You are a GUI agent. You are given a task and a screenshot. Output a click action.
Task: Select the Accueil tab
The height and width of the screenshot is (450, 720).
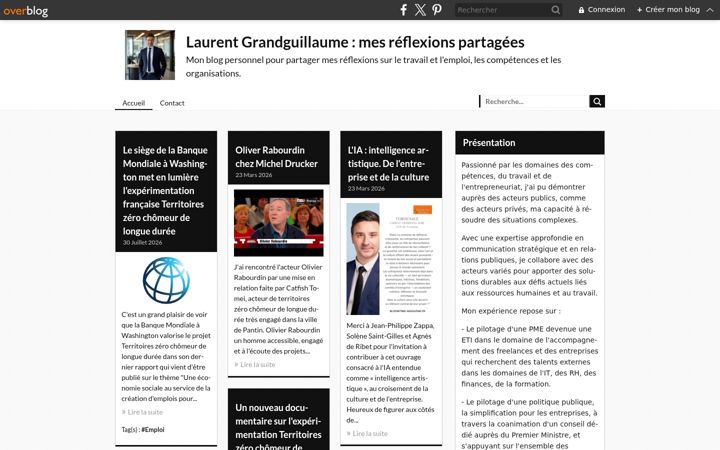pos(134,103)
